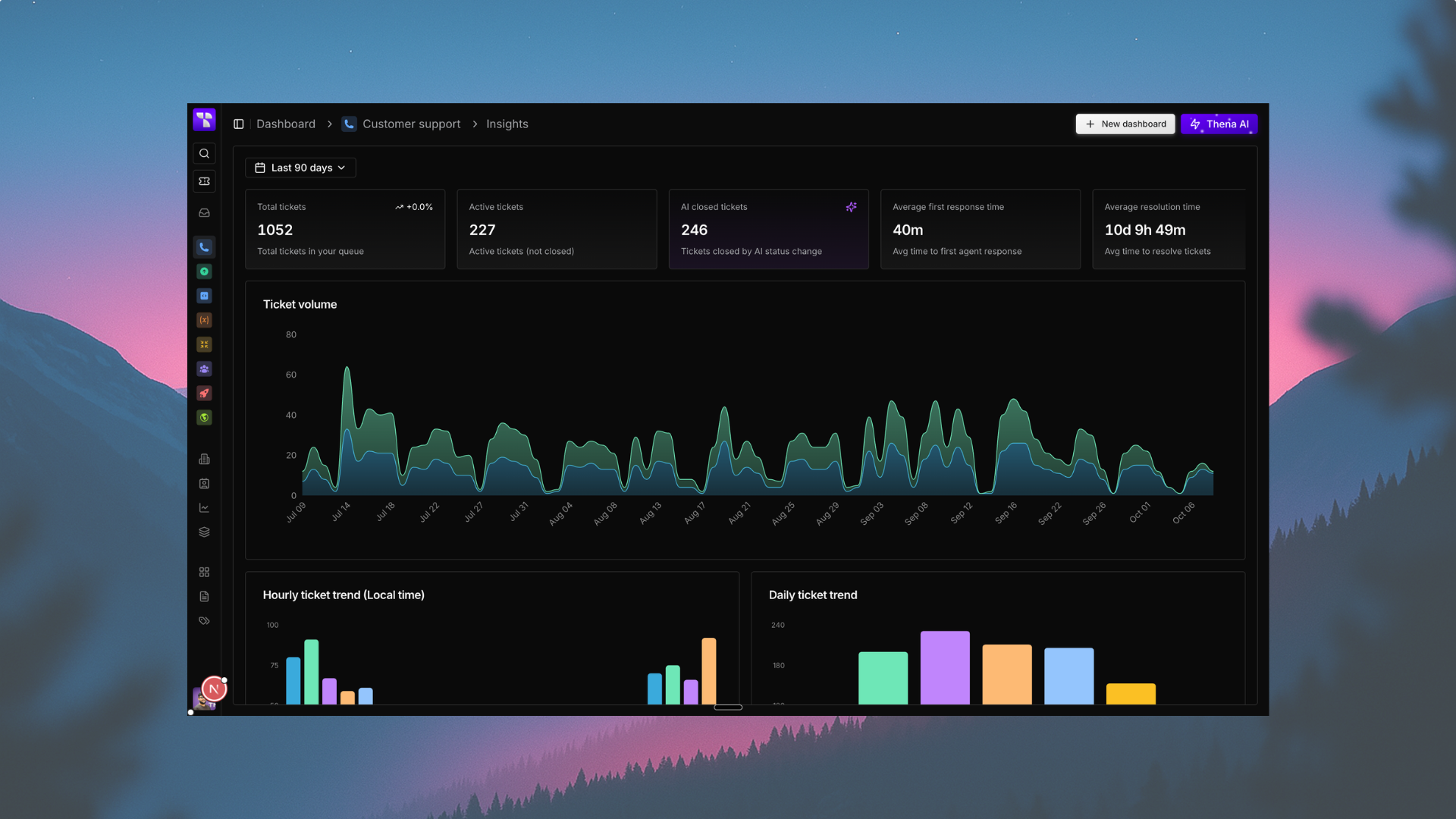Open Thena AI assistant

pyautogui.click(x=1219, y=124)
